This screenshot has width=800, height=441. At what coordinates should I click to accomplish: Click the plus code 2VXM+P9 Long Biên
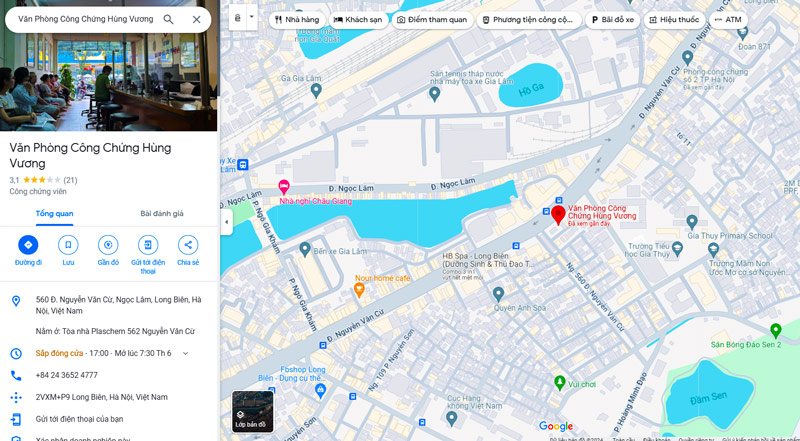pos(102,397)
